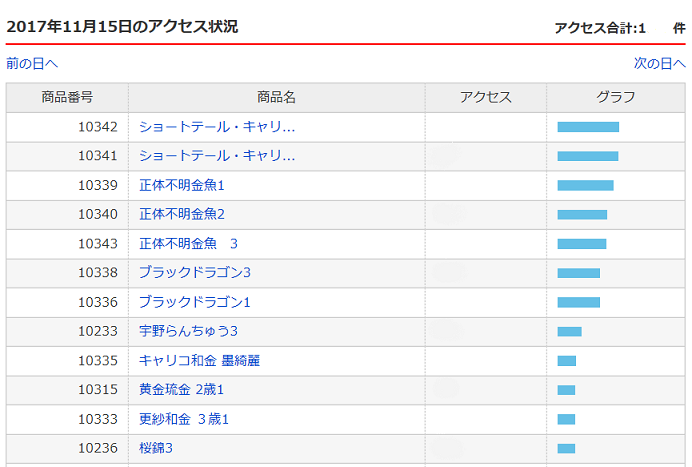This screenshot has height=467, width=692.
Task: Select product number 10336 cell
Action: 67,302
